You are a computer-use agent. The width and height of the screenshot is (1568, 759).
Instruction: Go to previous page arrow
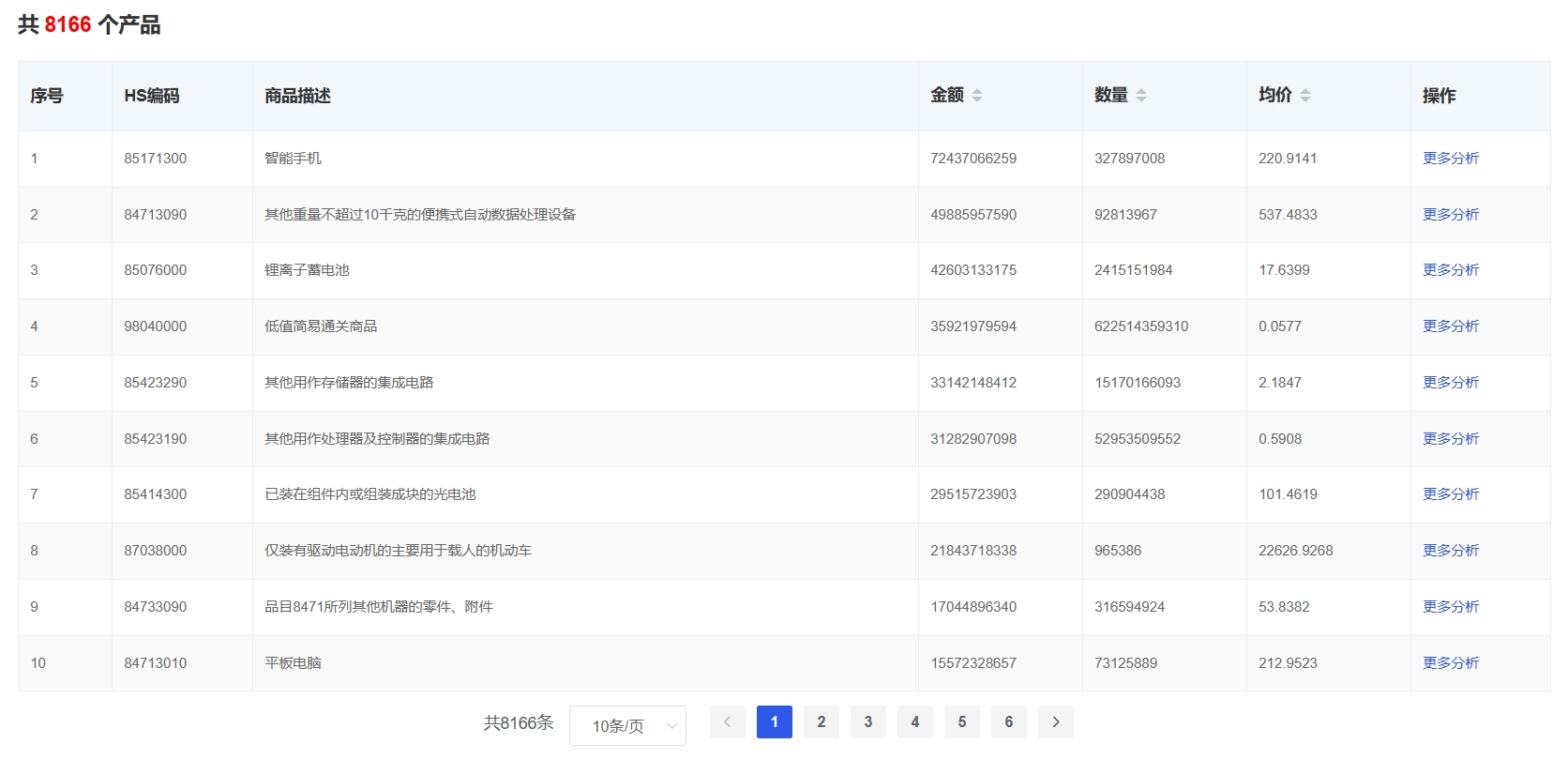pyautogui.click(x=728, y=722)
